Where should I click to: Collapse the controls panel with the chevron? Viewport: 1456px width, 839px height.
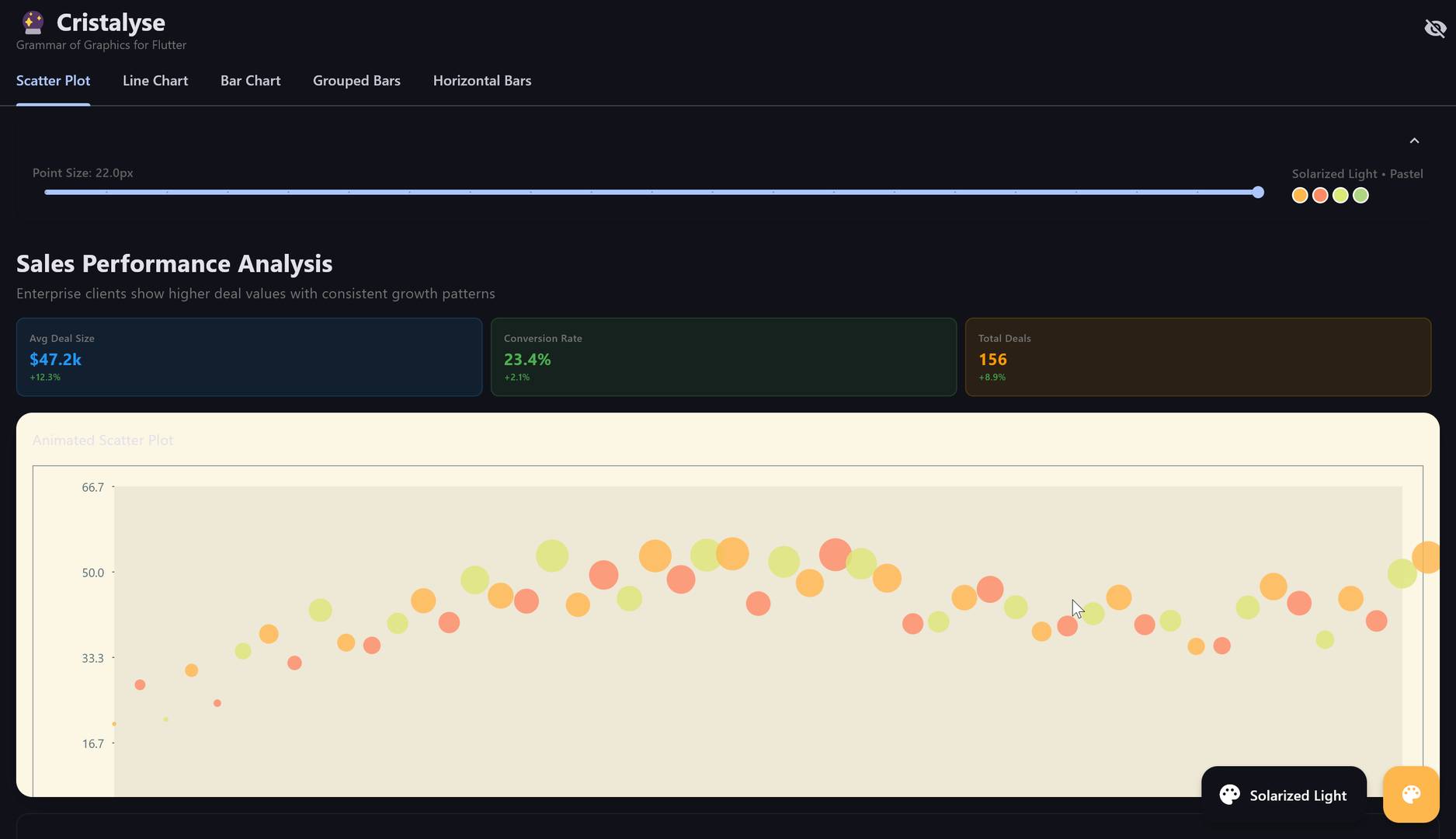coord(1414,141)
